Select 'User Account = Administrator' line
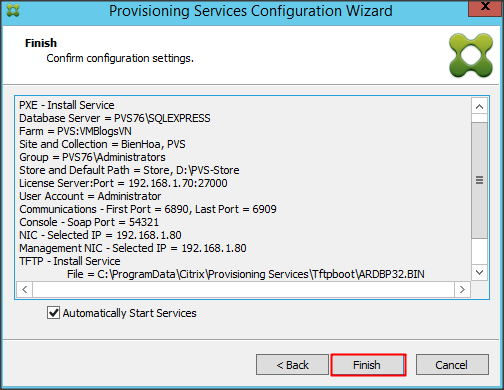Viewport: 504px width, 390px height. pos(90,196)
